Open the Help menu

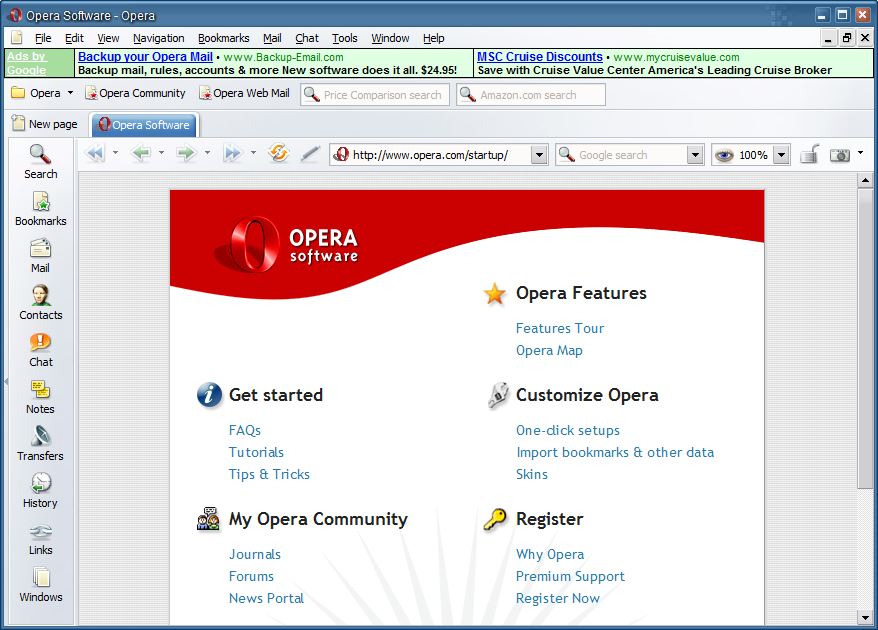coord(433,38)
